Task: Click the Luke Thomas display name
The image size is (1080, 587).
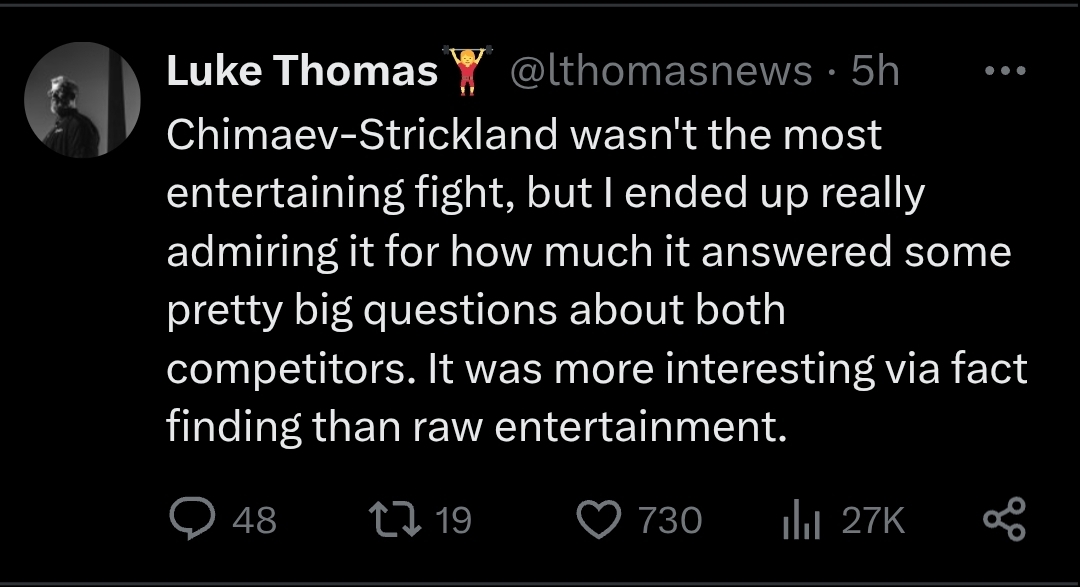Action: point(302,71)
